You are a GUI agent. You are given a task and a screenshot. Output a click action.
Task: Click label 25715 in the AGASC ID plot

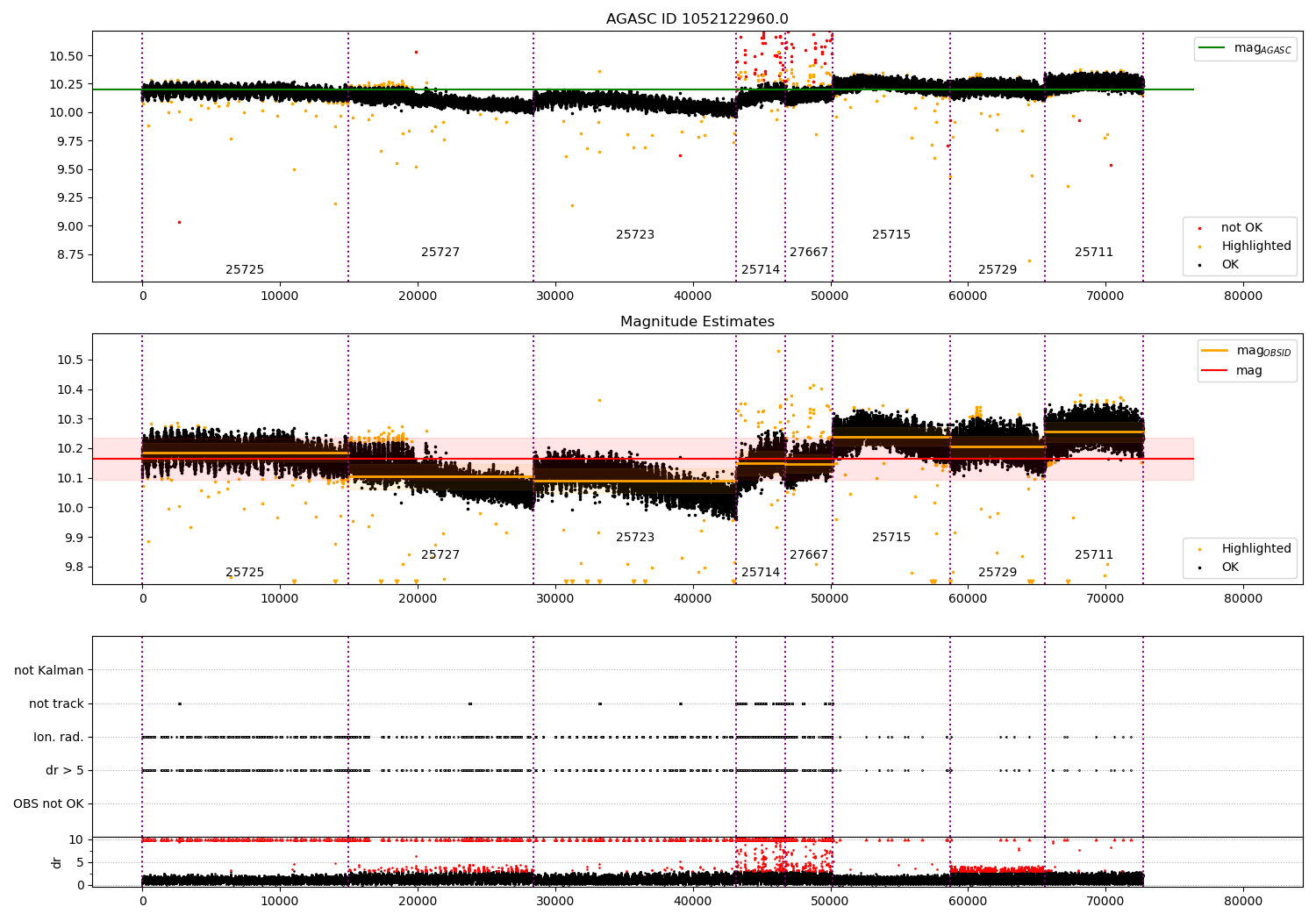[x=891, y=235]
